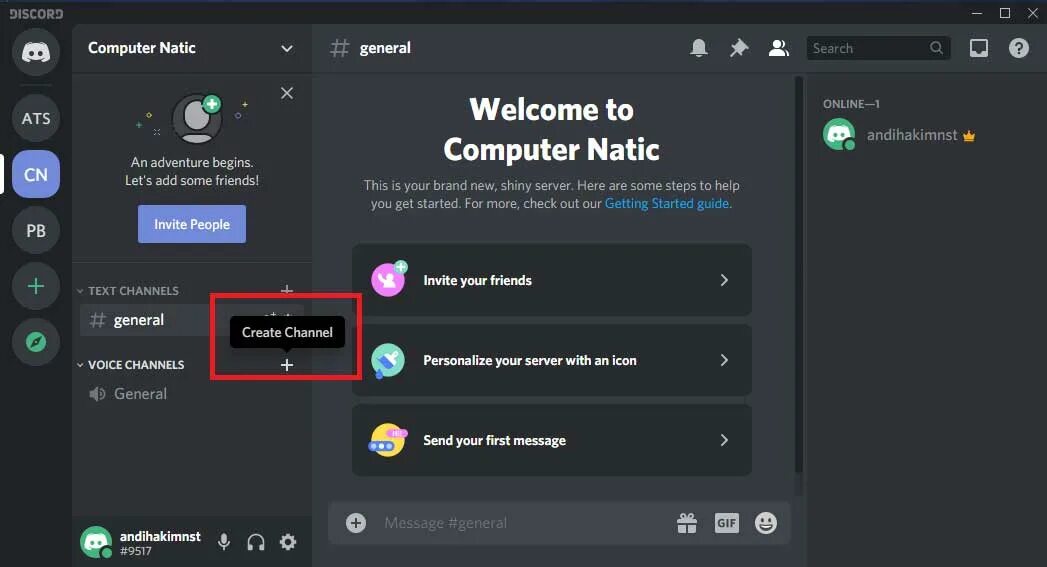Image resolution: width=1047 pixels, height=567 pixels.
Task: Click the Invite People button
Action: (192, 224)
